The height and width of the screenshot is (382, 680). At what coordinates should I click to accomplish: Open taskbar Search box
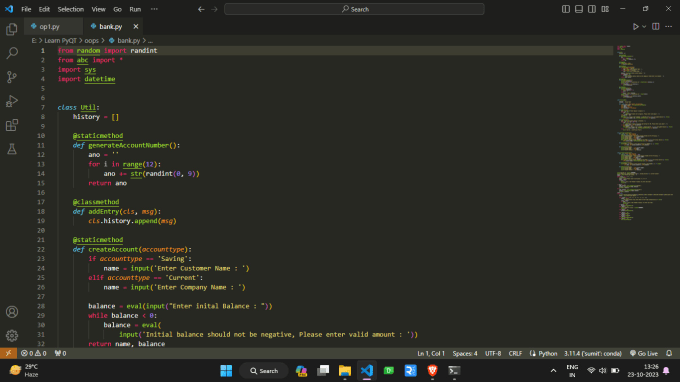pyautogui.click(x=264, y=371)
